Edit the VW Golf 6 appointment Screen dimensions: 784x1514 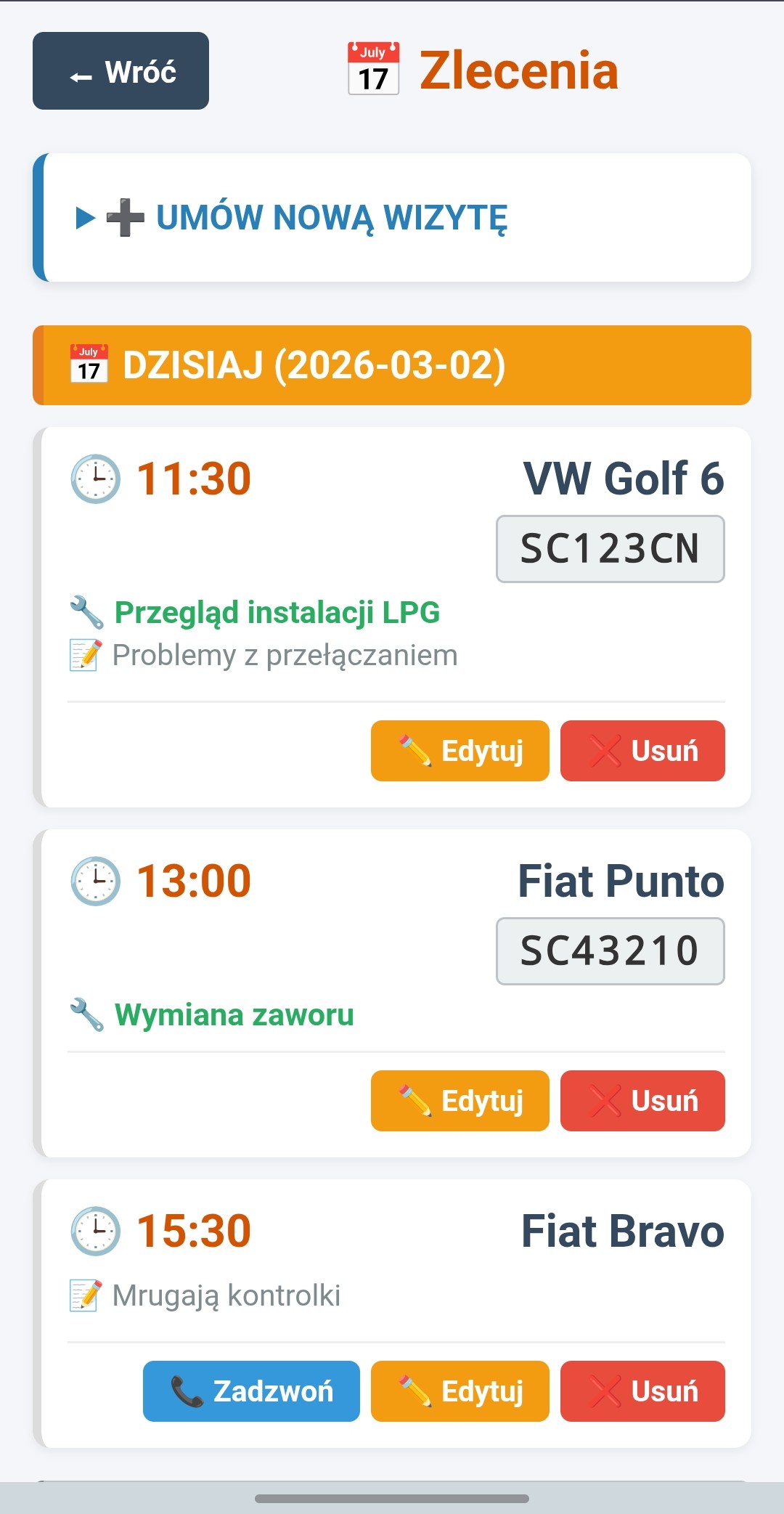(460, 751)
